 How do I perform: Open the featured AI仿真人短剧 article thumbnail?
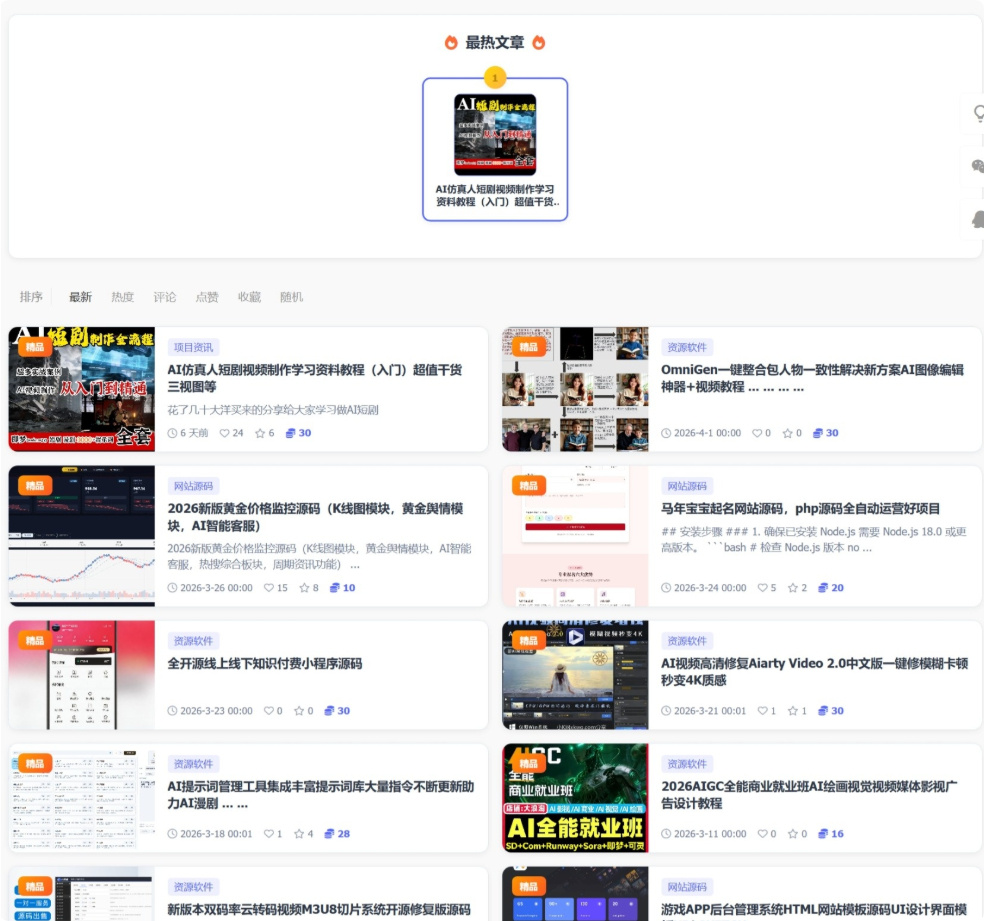click(496, 133)
